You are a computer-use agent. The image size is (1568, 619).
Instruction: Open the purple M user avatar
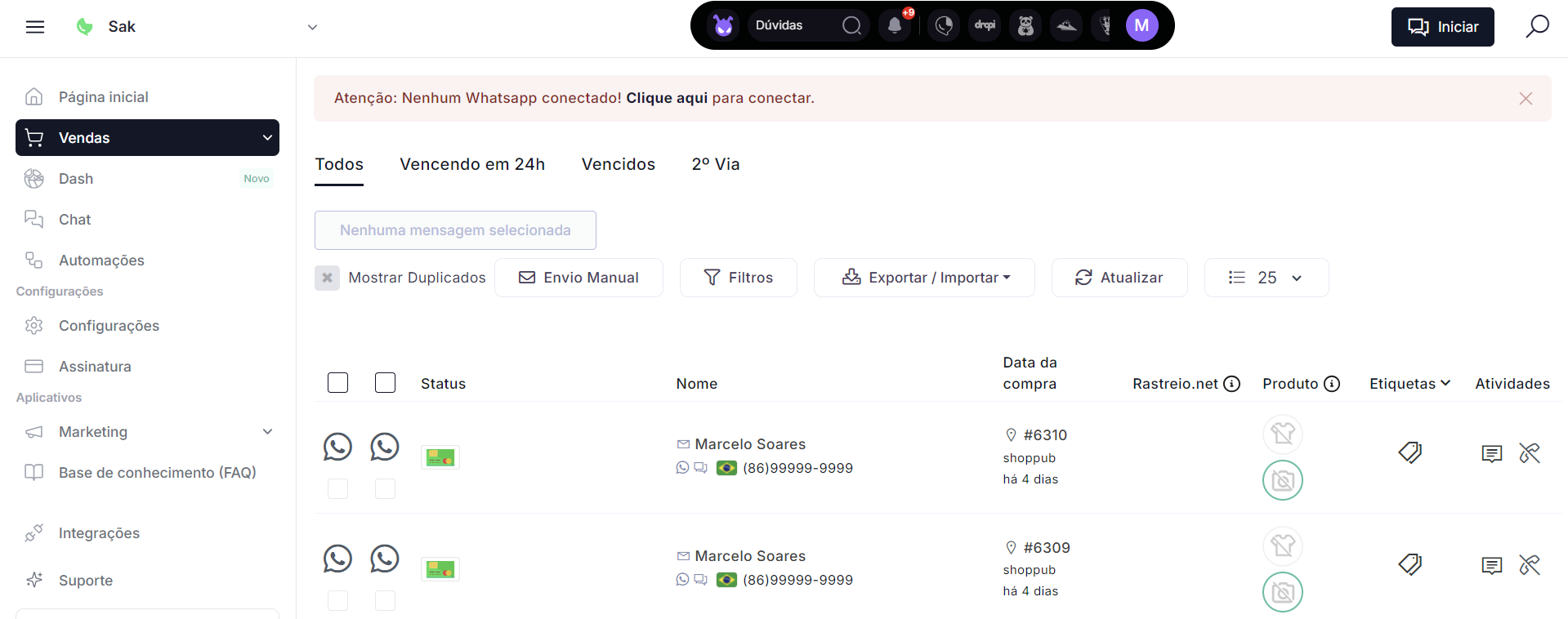click(1141, 25)
